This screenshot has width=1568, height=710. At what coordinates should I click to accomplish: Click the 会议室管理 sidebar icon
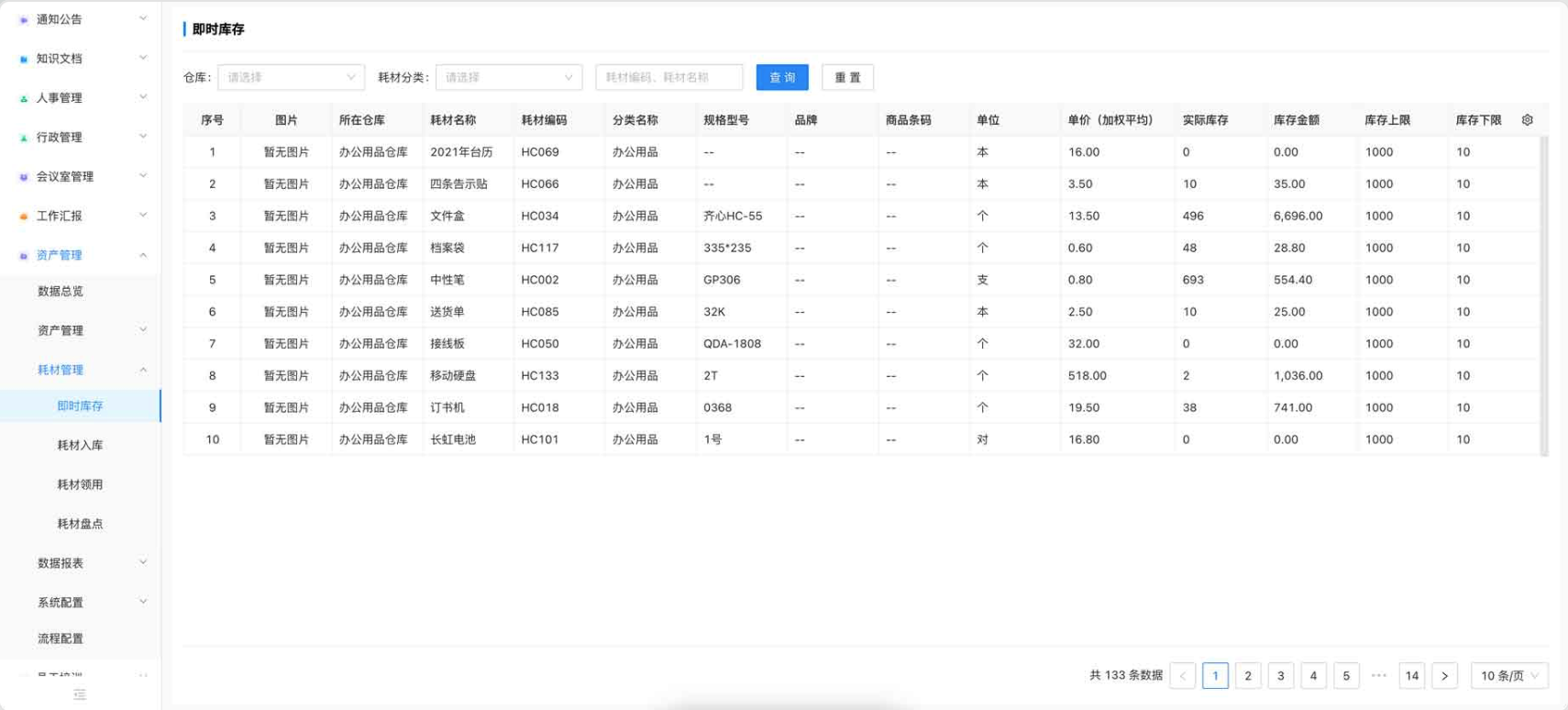(24, 177)
